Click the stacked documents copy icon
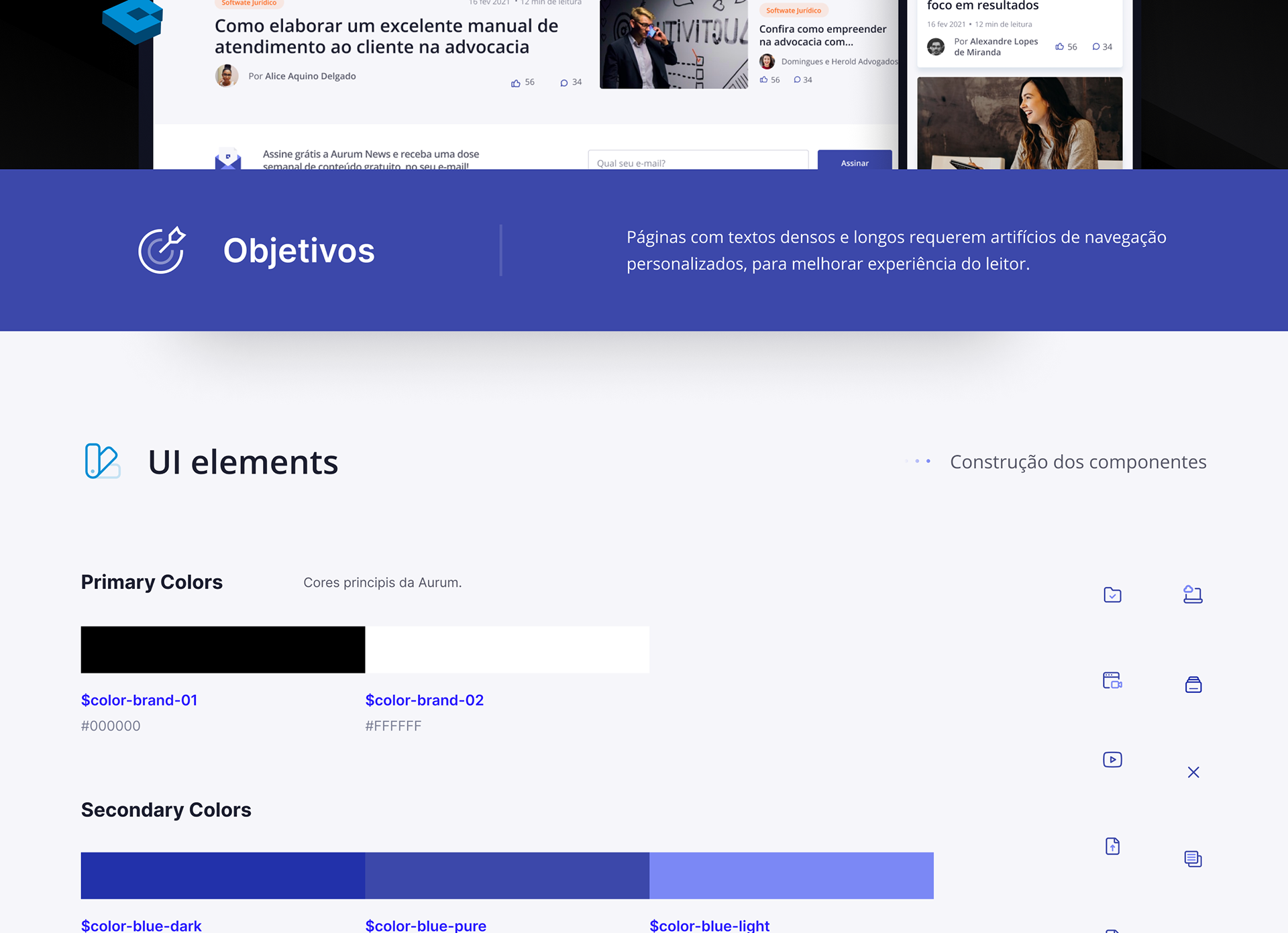 (x=1193, y=859)
